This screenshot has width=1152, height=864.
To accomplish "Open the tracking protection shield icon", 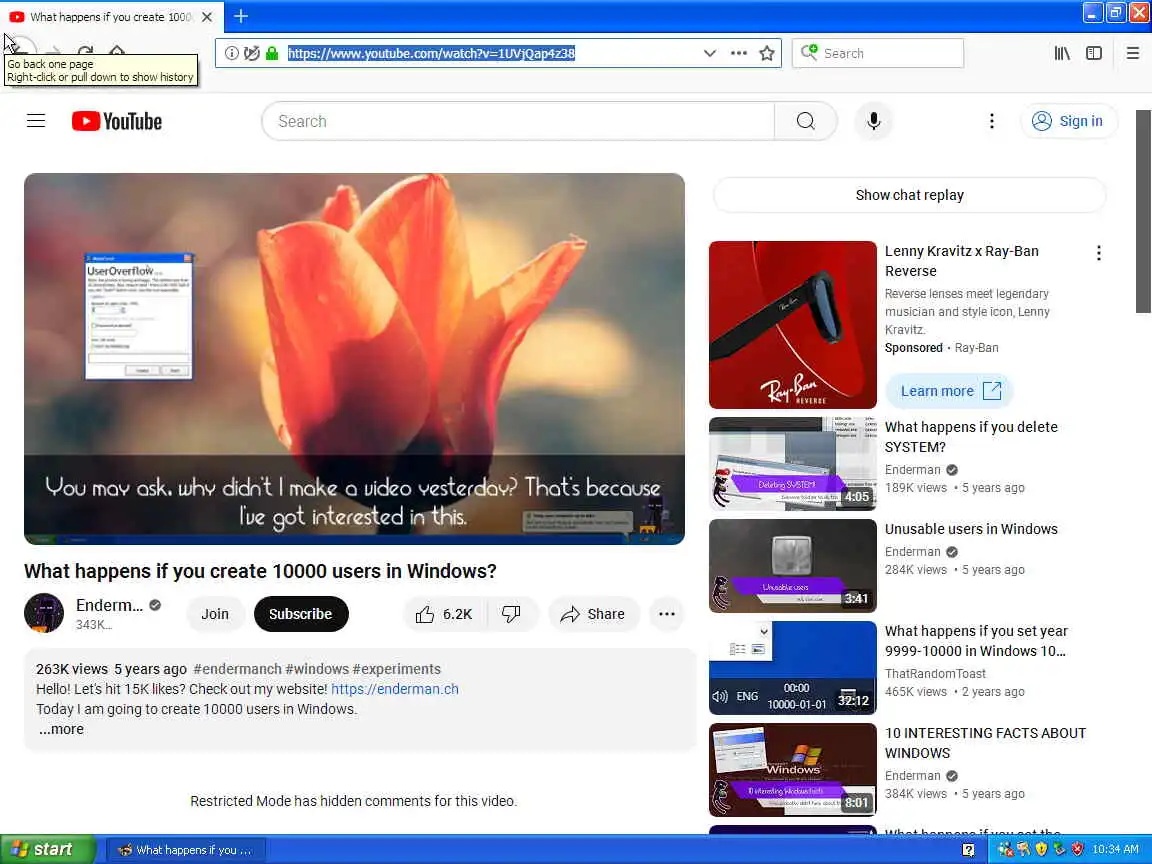I will [x=252, y=53].
